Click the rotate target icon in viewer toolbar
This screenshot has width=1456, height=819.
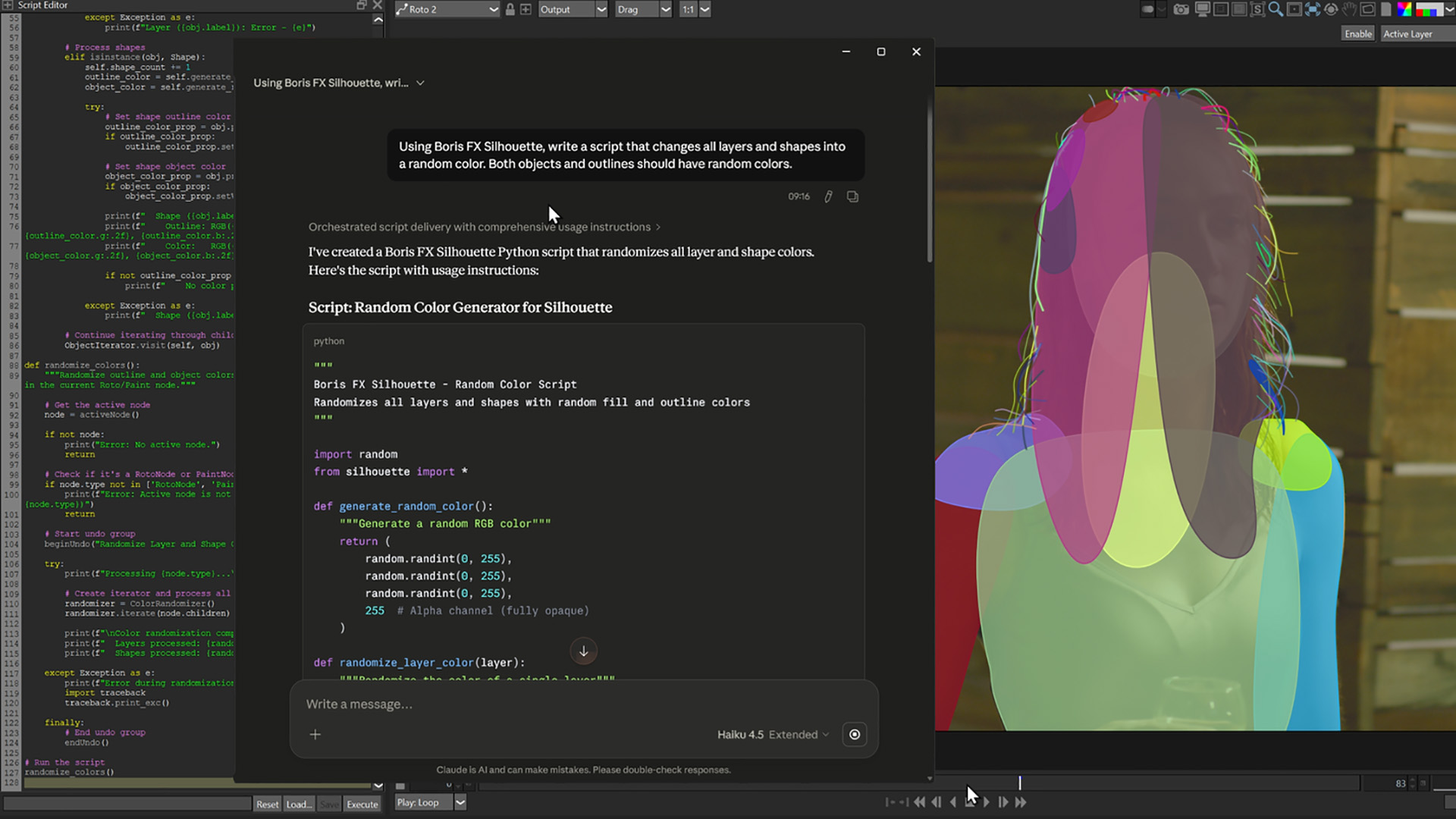pyautogui.click(x=1331, y=10)
